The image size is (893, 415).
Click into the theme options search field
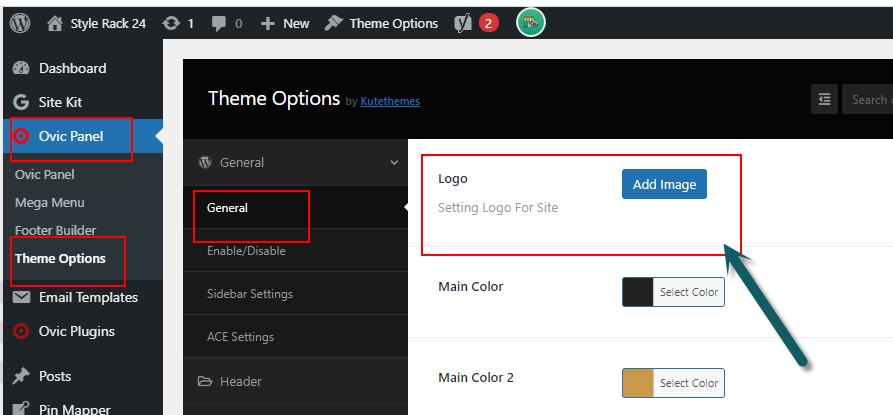867,100
